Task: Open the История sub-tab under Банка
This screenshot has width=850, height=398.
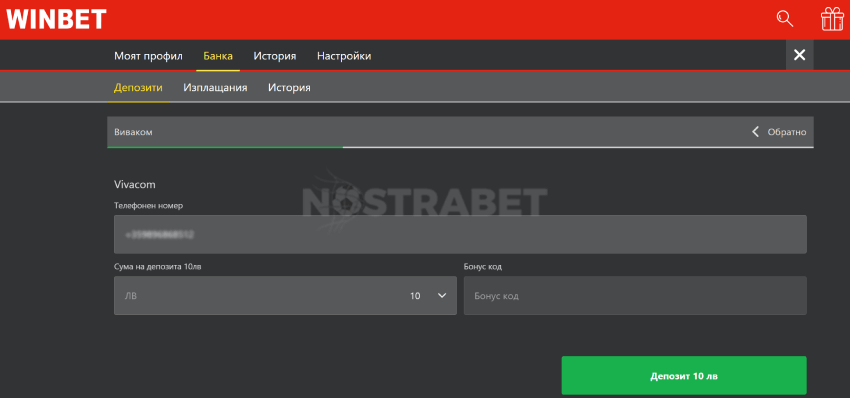Action: tap(289, 87)
